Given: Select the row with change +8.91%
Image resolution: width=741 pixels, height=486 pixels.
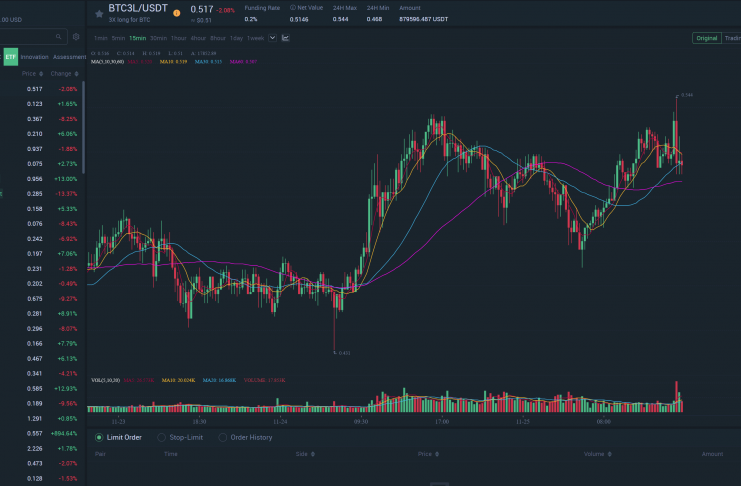Looking at the screenshot, I should click(41, 314).
